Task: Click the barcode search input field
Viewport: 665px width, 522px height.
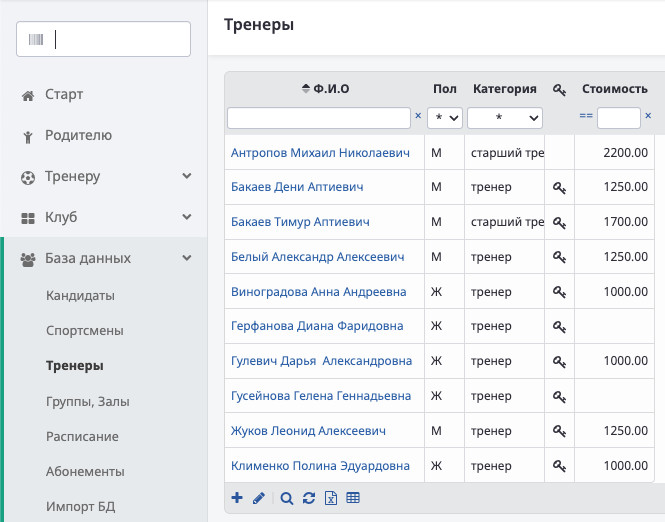Action: click(103, 39)
